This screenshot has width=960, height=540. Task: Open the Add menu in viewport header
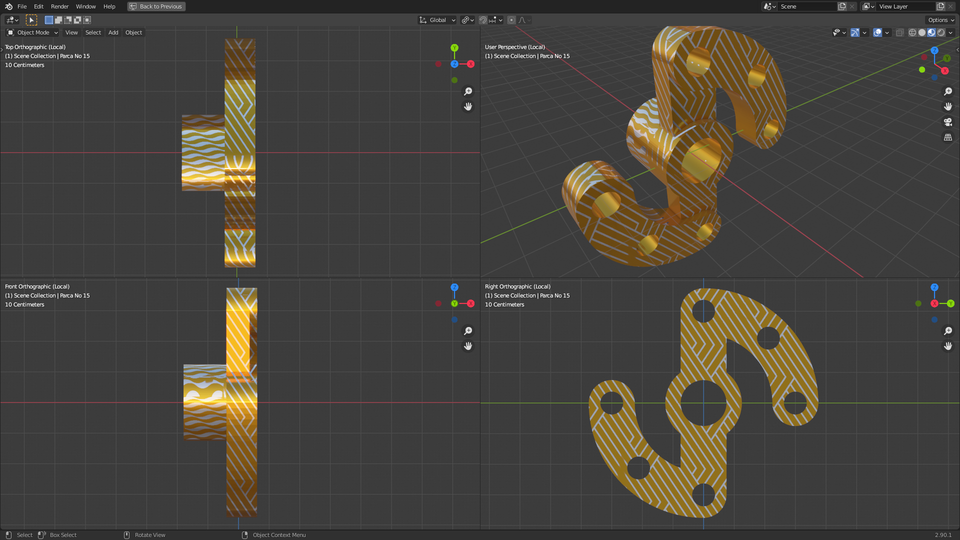pos(113,32)
